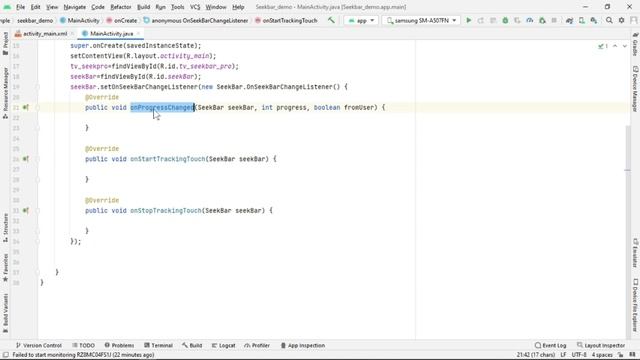The height and width of the screenshot is (360, 640).
Task: Open the Structure side panel
Action: pyautogui.click(x=5, y=228)
